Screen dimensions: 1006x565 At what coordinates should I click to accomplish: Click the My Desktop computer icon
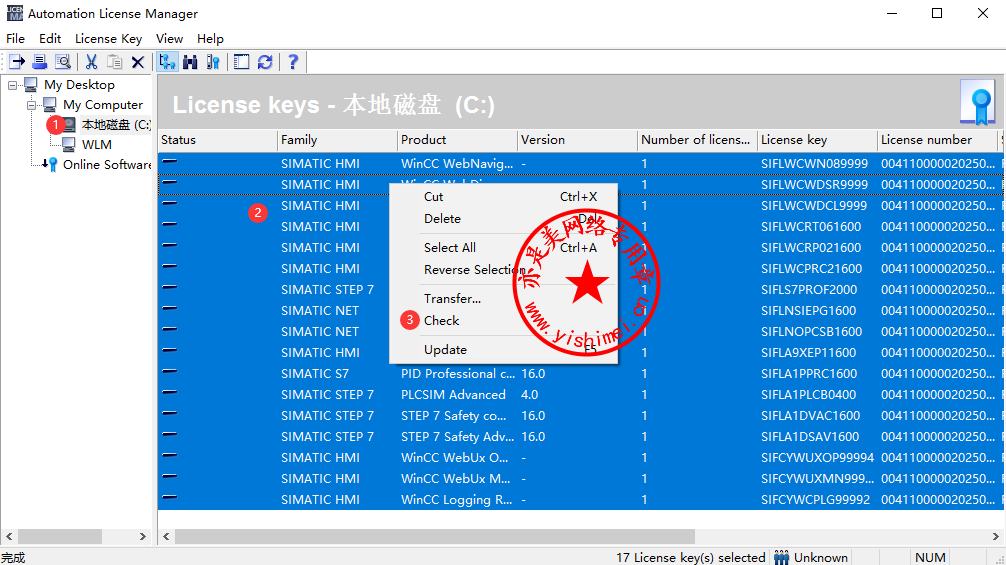pos(31,85)
